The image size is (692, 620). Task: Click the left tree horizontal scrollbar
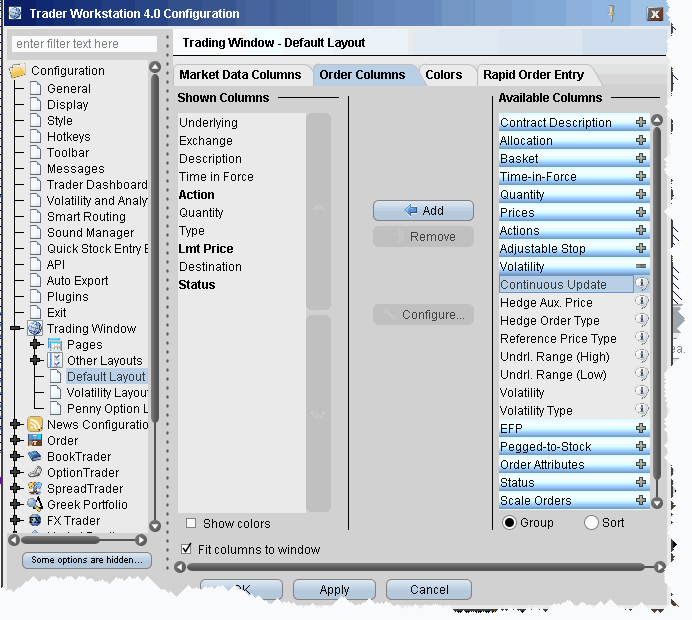tap(61, 540)
